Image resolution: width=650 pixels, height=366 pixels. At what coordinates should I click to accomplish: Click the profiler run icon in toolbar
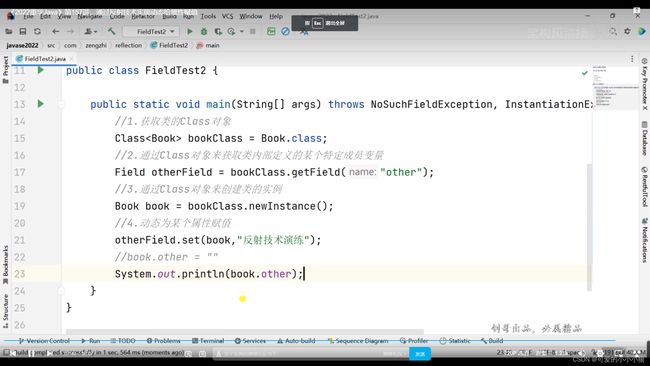point(231,32)
